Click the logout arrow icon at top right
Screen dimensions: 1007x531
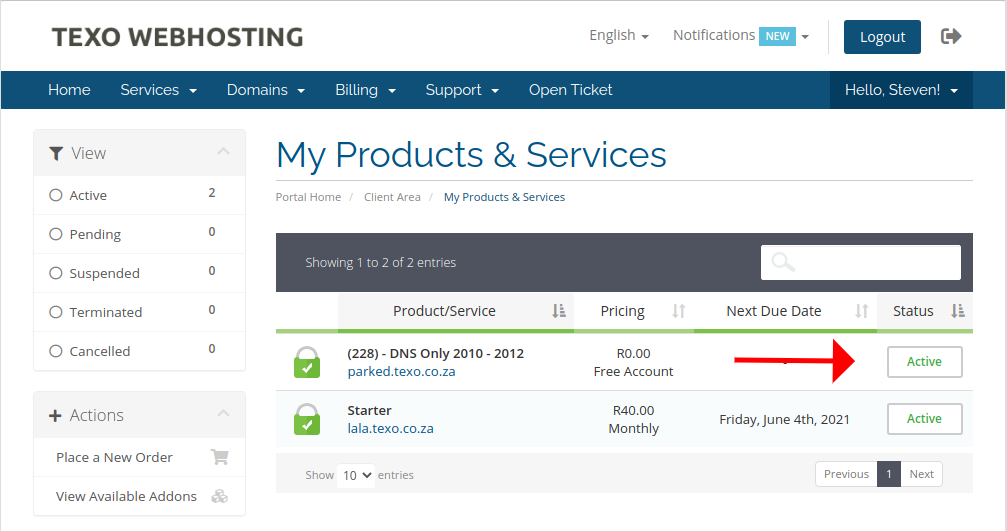click(x=950, y=37)
